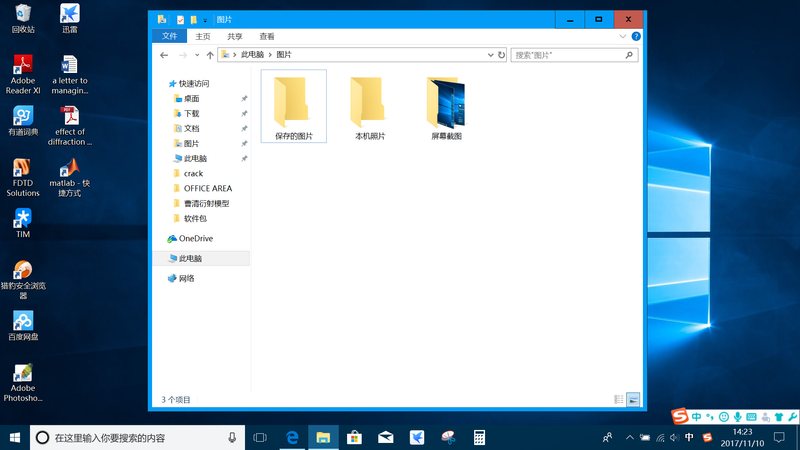
Task: Click the Back navigation arrow
Action: pyautogui.click(x=165, y=55)
